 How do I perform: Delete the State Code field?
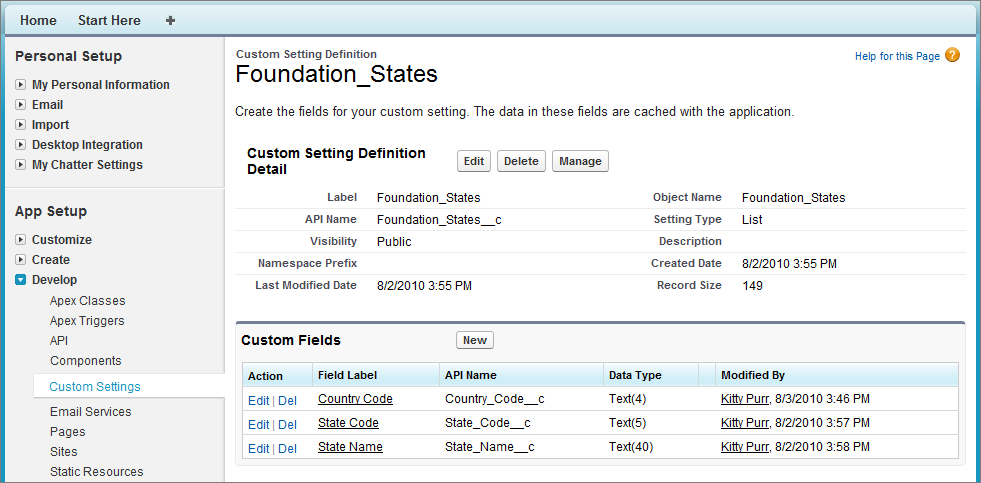point(287,424)
